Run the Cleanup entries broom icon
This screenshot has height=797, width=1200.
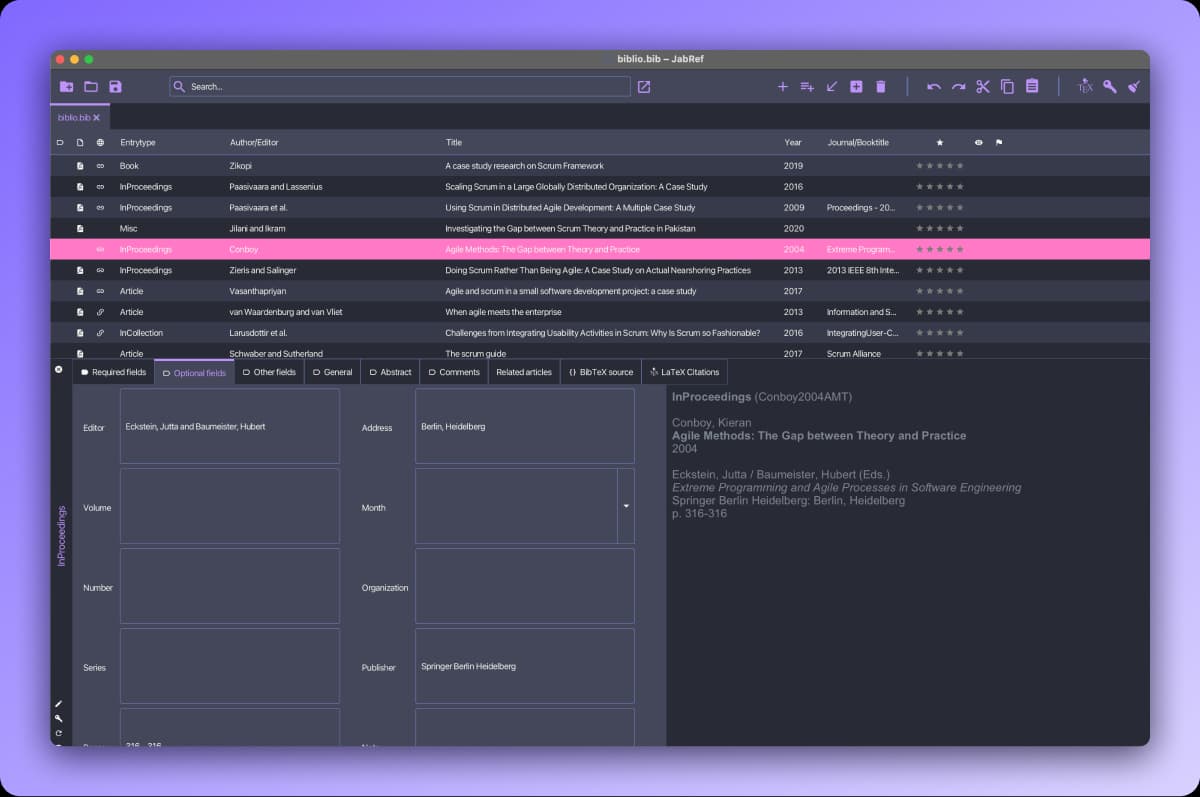coord(1134,87)
